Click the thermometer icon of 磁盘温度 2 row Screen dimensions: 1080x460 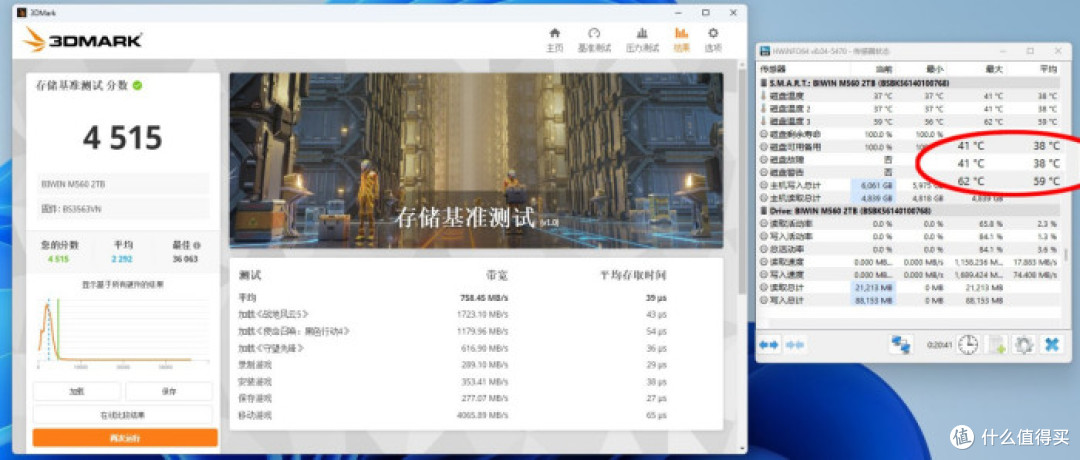tap(763, 108)
